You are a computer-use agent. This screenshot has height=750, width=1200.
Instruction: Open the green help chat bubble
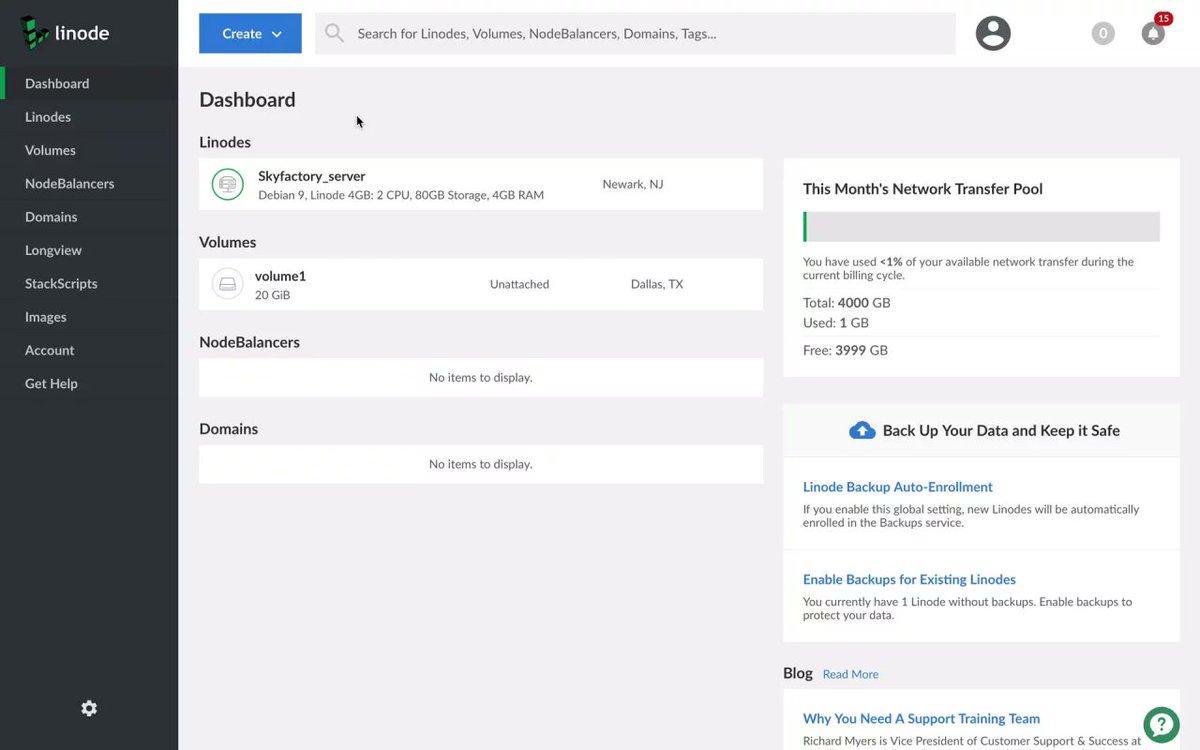click(x=1161, y=724)
